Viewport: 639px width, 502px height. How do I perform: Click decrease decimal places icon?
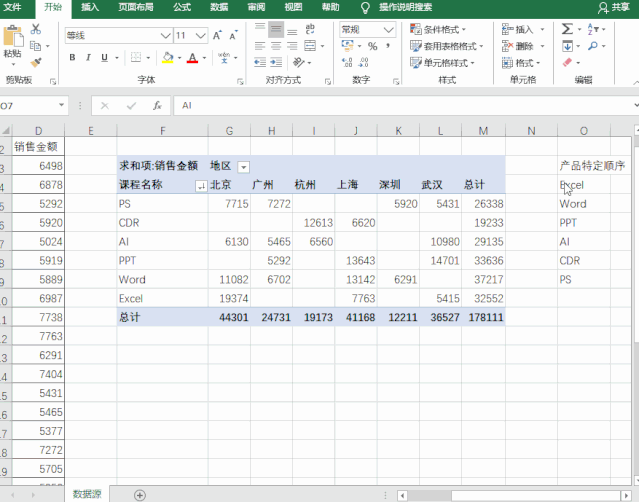(364, 62)
